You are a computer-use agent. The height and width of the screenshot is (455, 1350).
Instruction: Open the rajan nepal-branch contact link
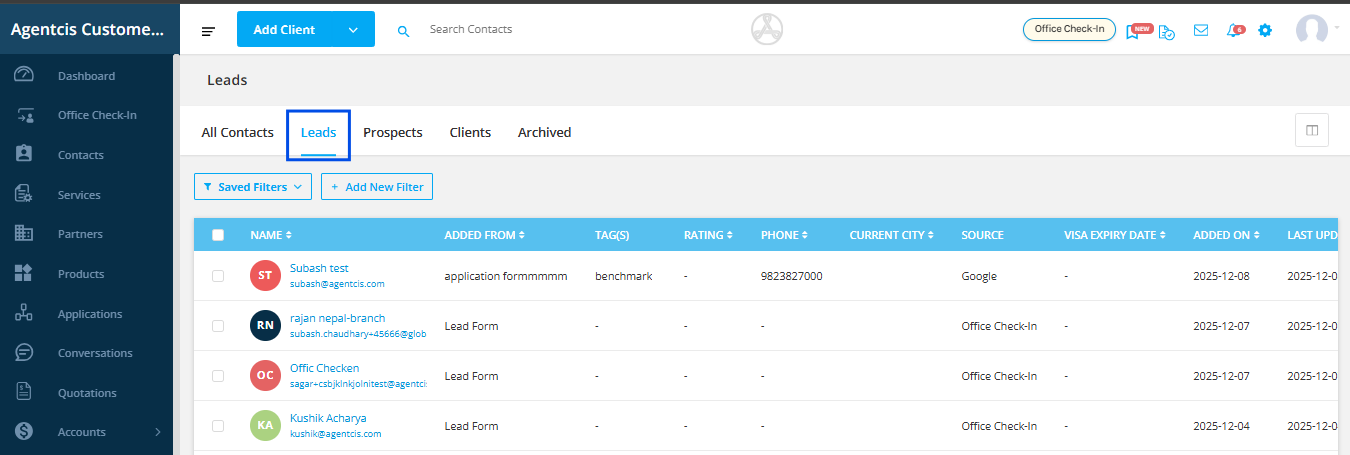click(337, 318)
